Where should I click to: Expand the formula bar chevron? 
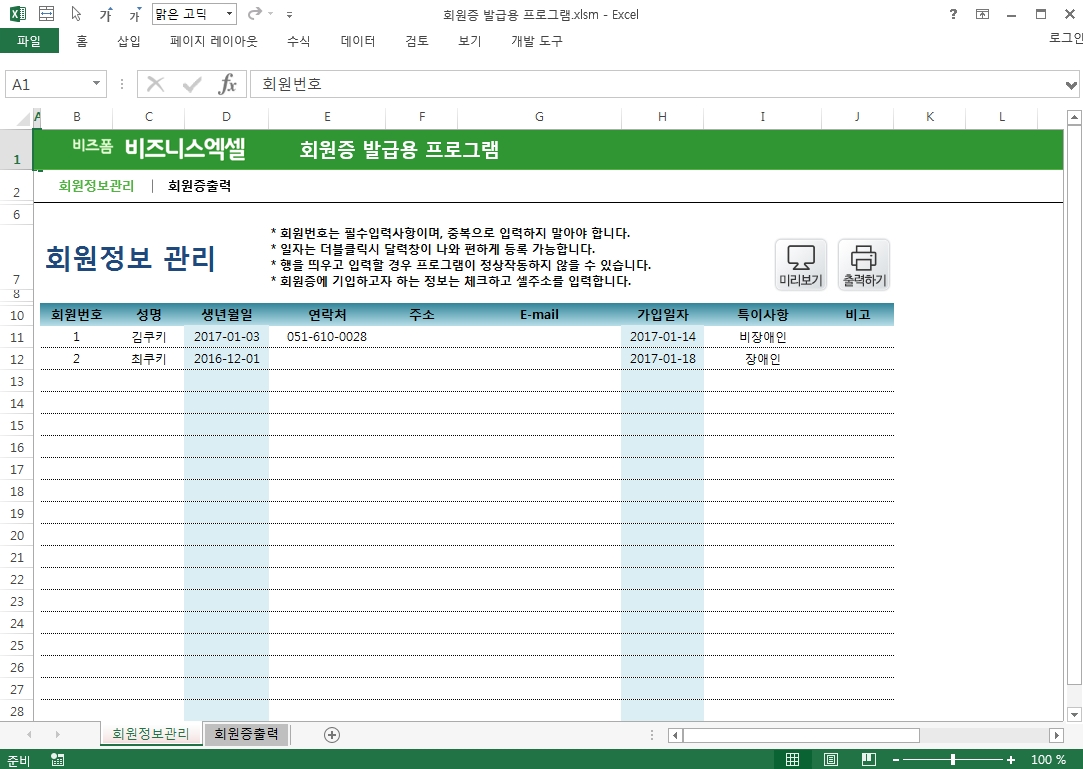1071,85
